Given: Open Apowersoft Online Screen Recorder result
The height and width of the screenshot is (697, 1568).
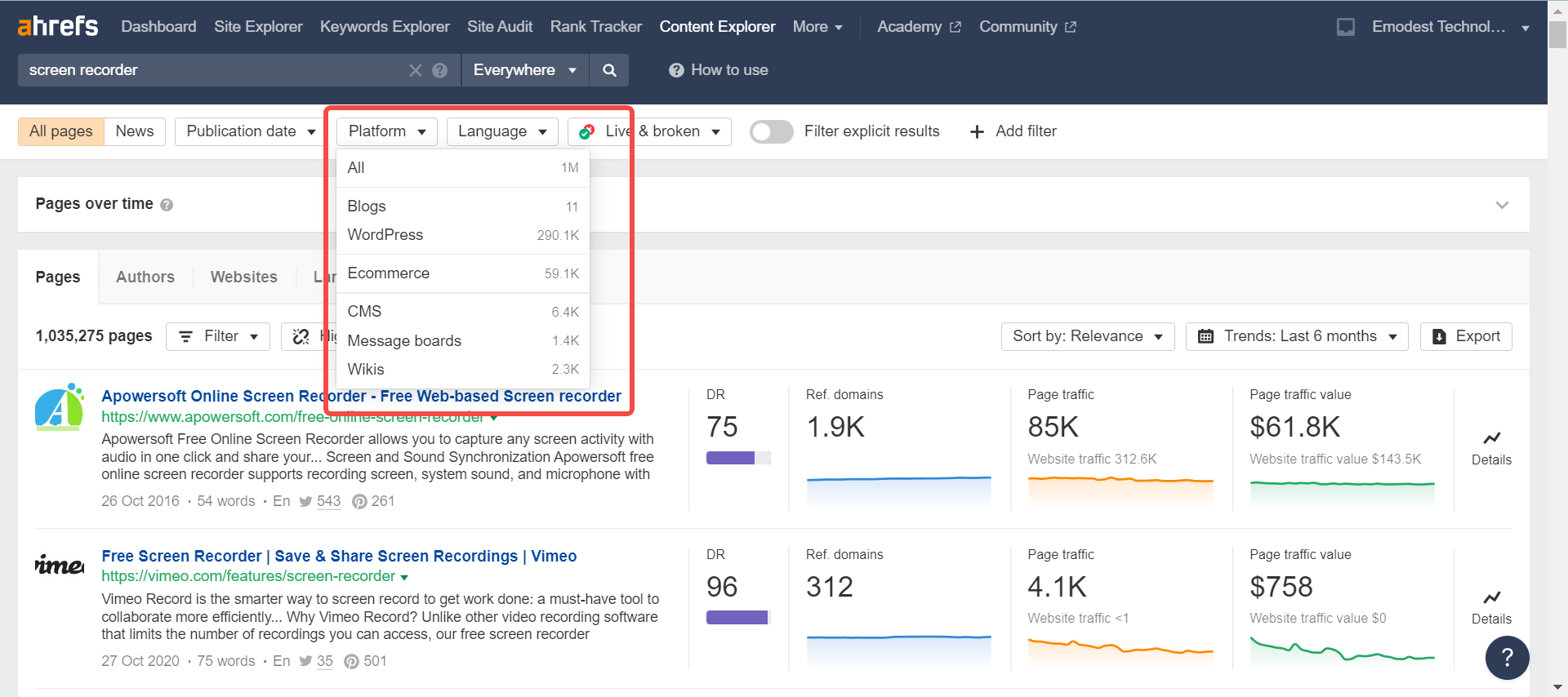Looking at the screenshot, I should coord(361,397).
